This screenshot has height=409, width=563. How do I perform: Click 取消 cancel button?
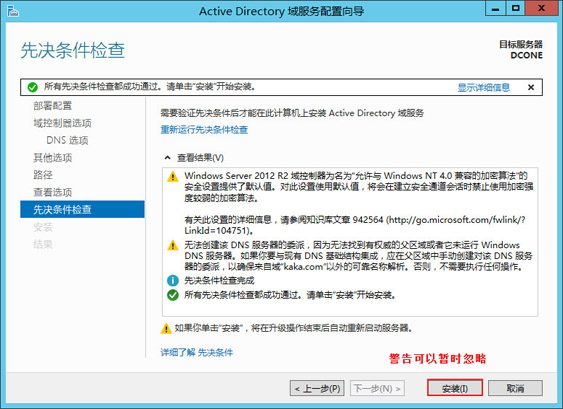pos(515,388)
